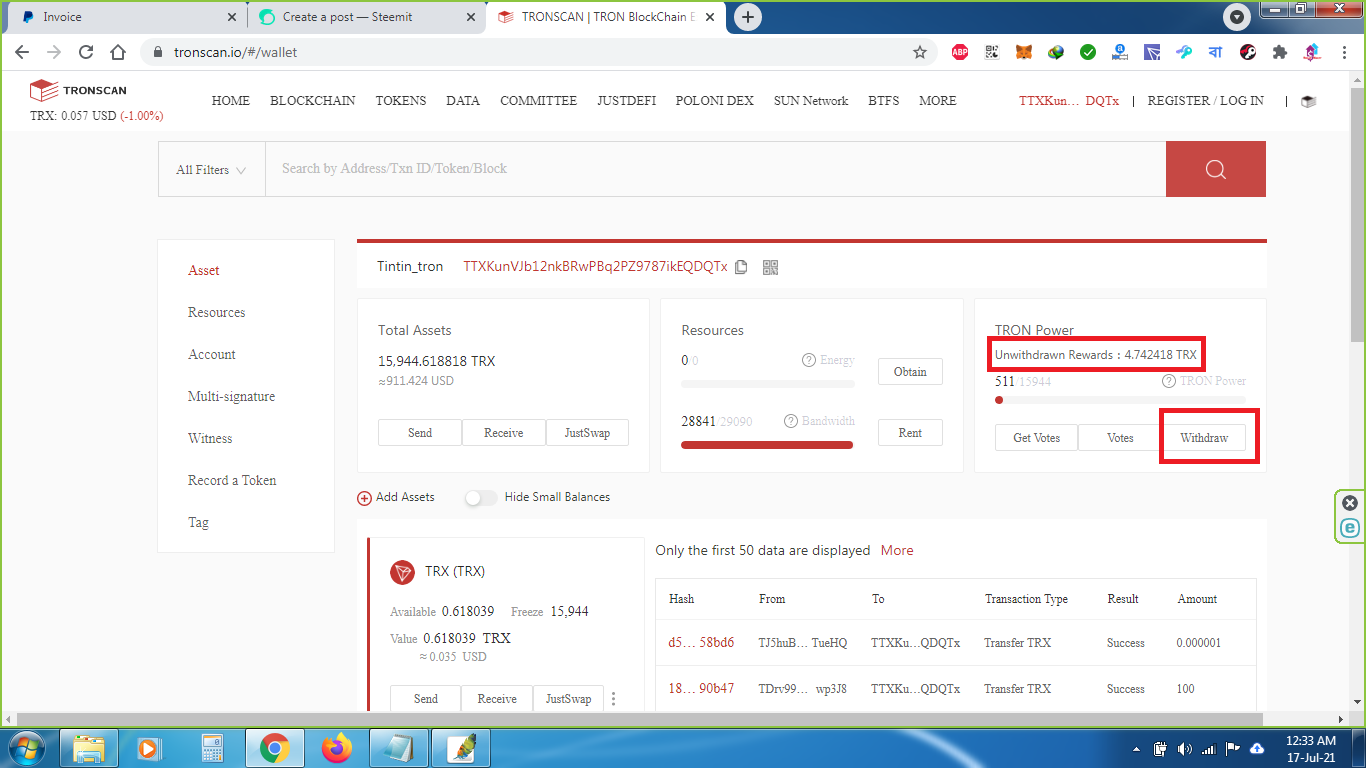Click the red search magnifier button
The image size is (1366, 768).
click(1215, 169)
